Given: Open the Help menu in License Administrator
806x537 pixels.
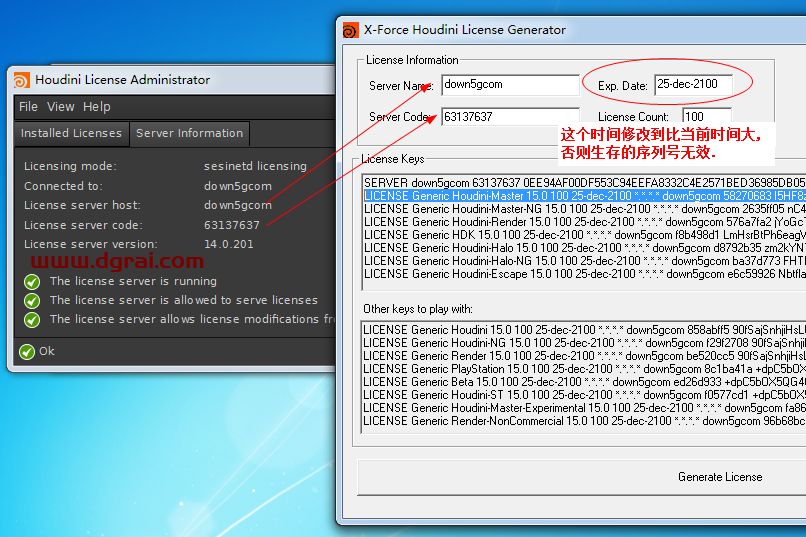Looking at the screenshot, I should 97,107.
